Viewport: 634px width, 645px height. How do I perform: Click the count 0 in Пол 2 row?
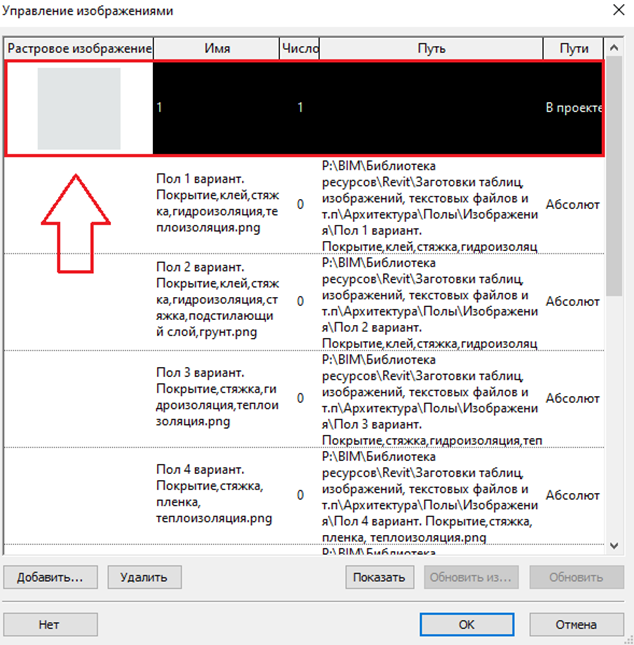(300, 301)
